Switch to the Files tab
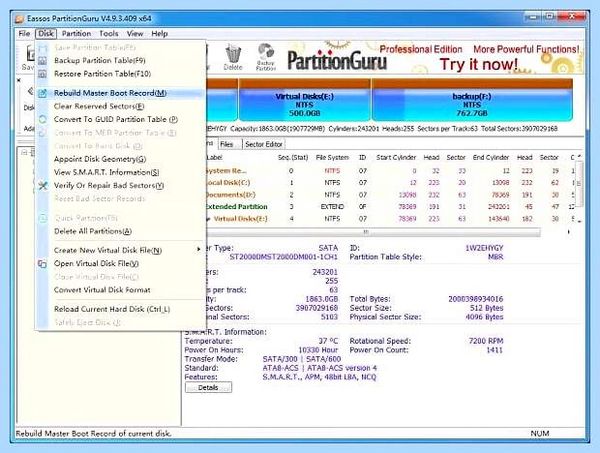Viewport: 600px width, 453px height. (x=227, y=144)
